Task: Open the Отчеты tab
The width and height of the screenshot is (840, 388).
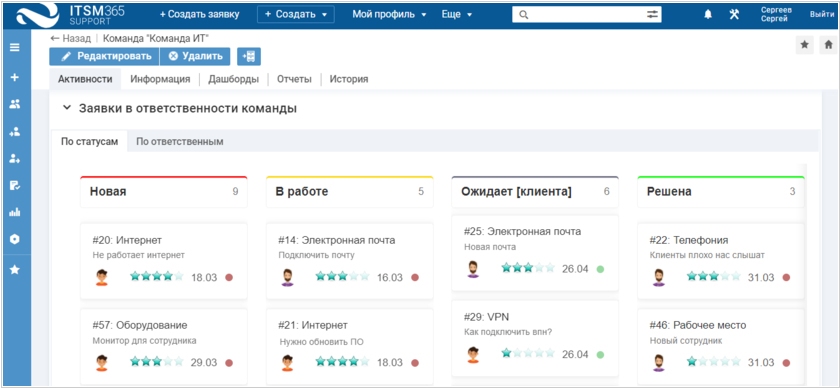Action: coord(294,79)
